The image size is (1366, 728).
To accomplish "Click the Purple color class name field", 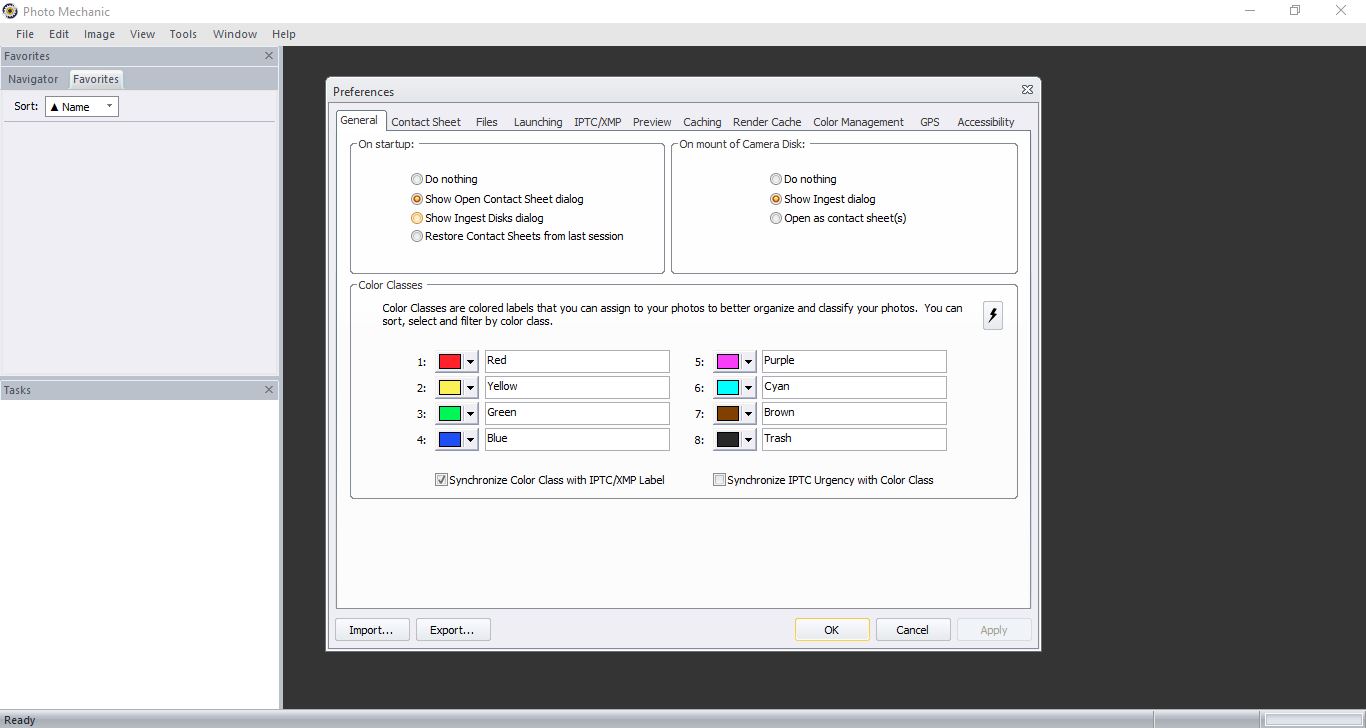I will coord(854,361).
